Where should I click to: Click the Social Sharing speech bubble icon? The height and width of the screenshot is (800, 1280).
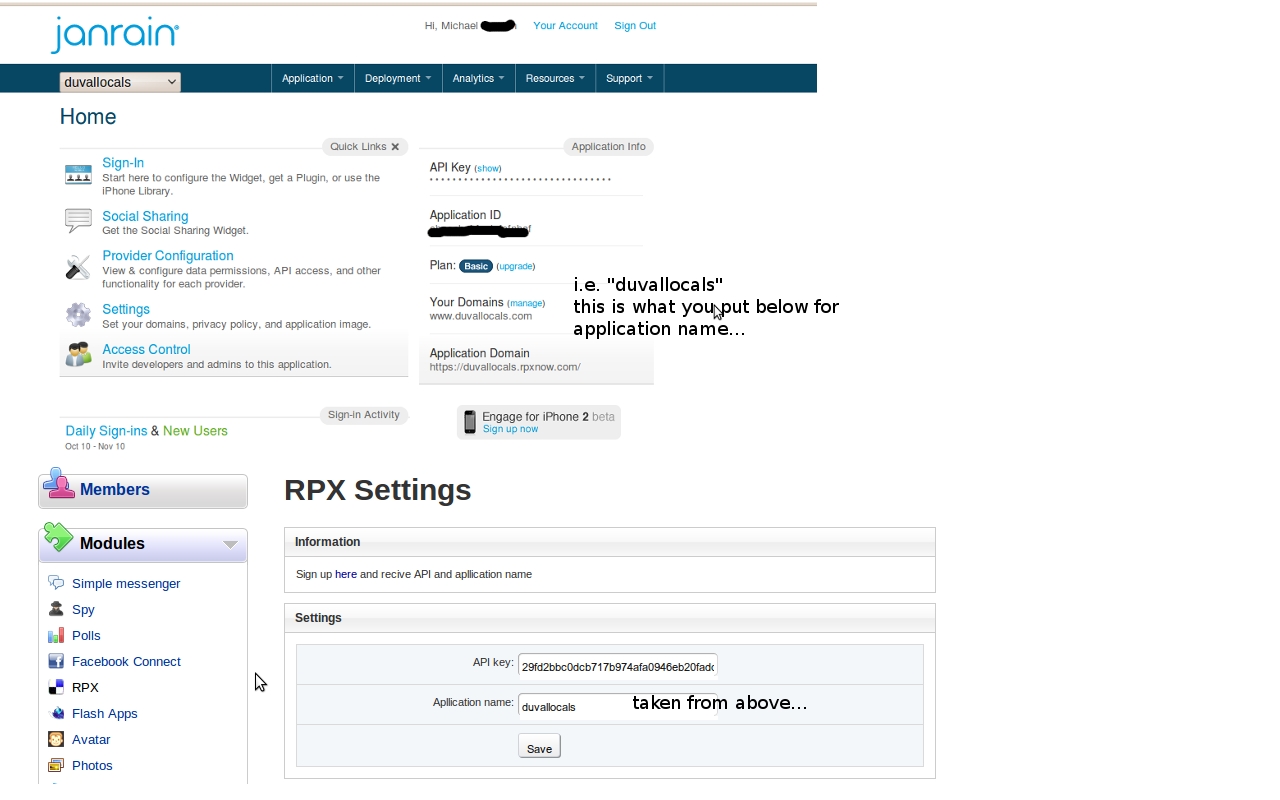[x=78, y=220]
